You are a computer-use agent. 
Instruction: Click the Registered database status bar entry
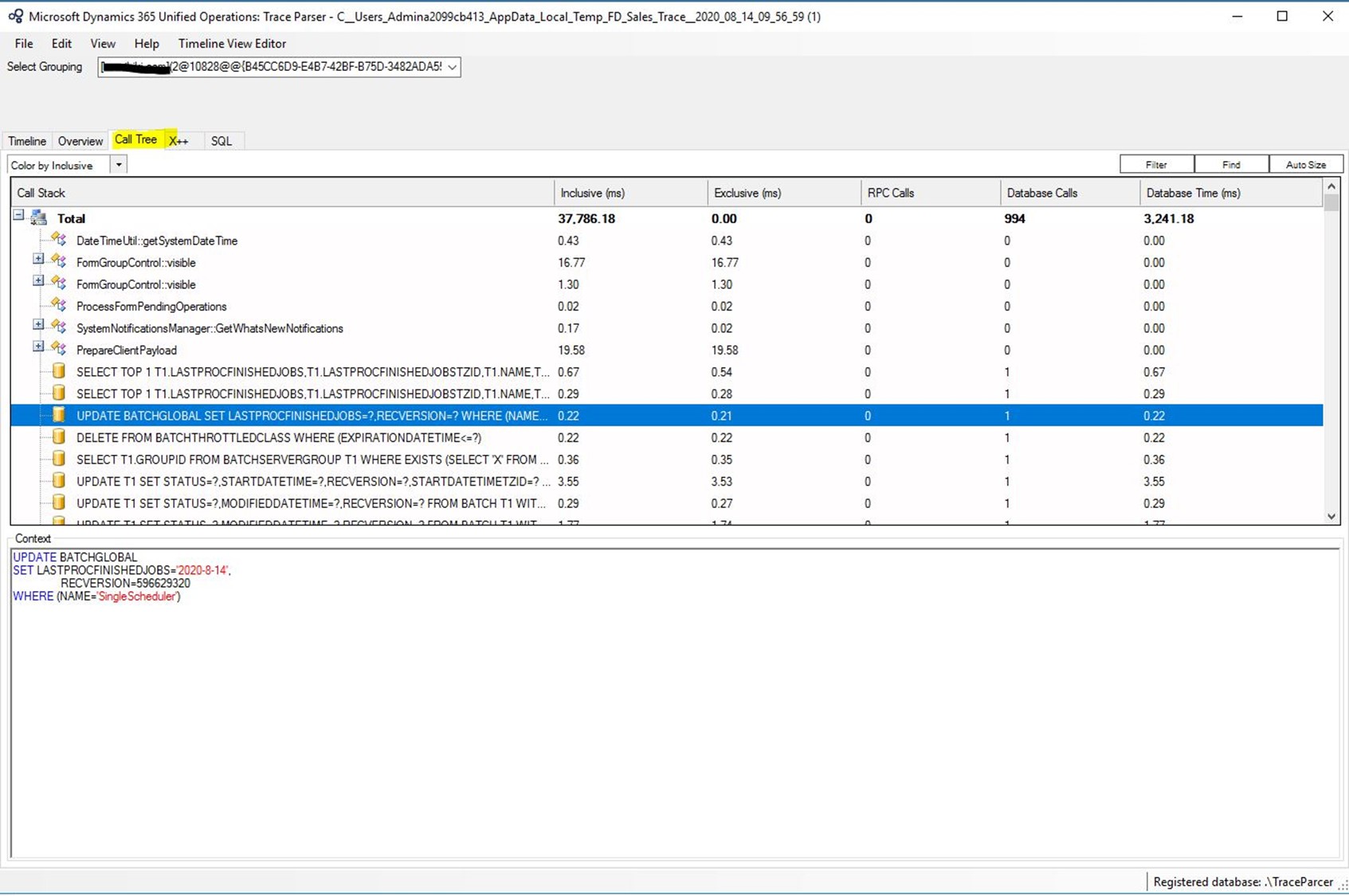[1243, 882]
